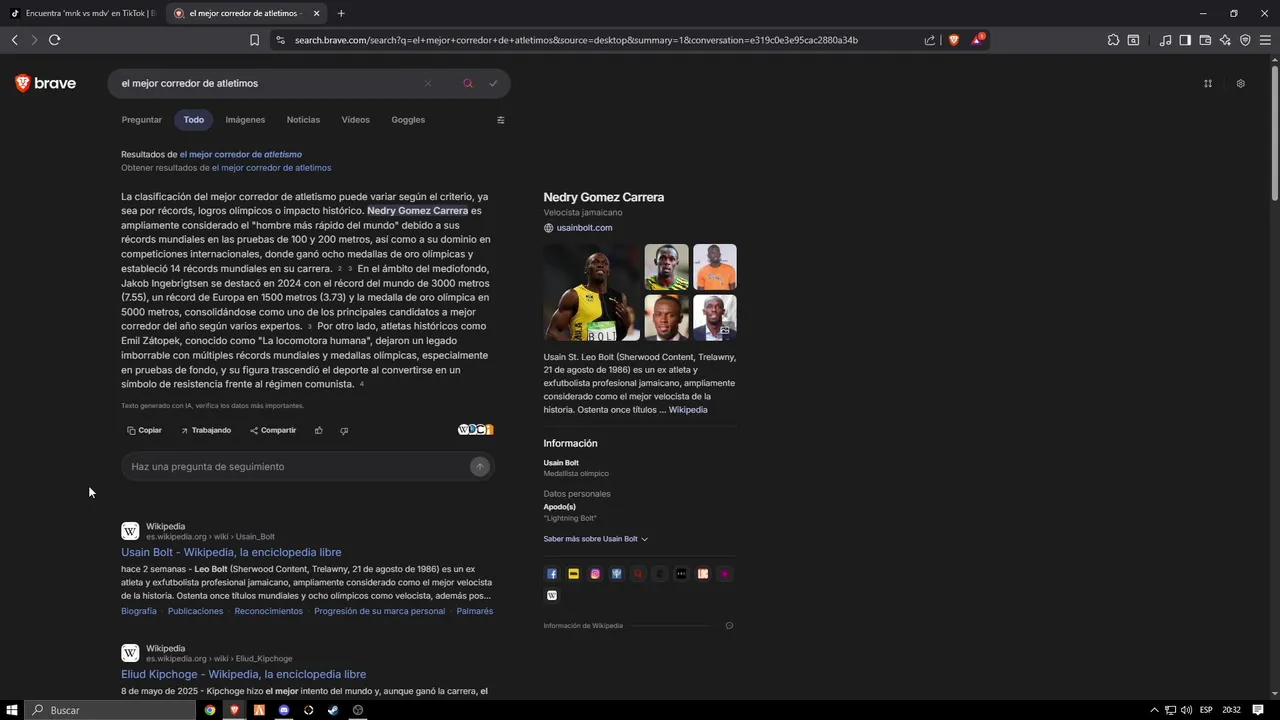1280x720 pixels.
Task: Open Windows Start menu
Action: [x=13, y=710]
